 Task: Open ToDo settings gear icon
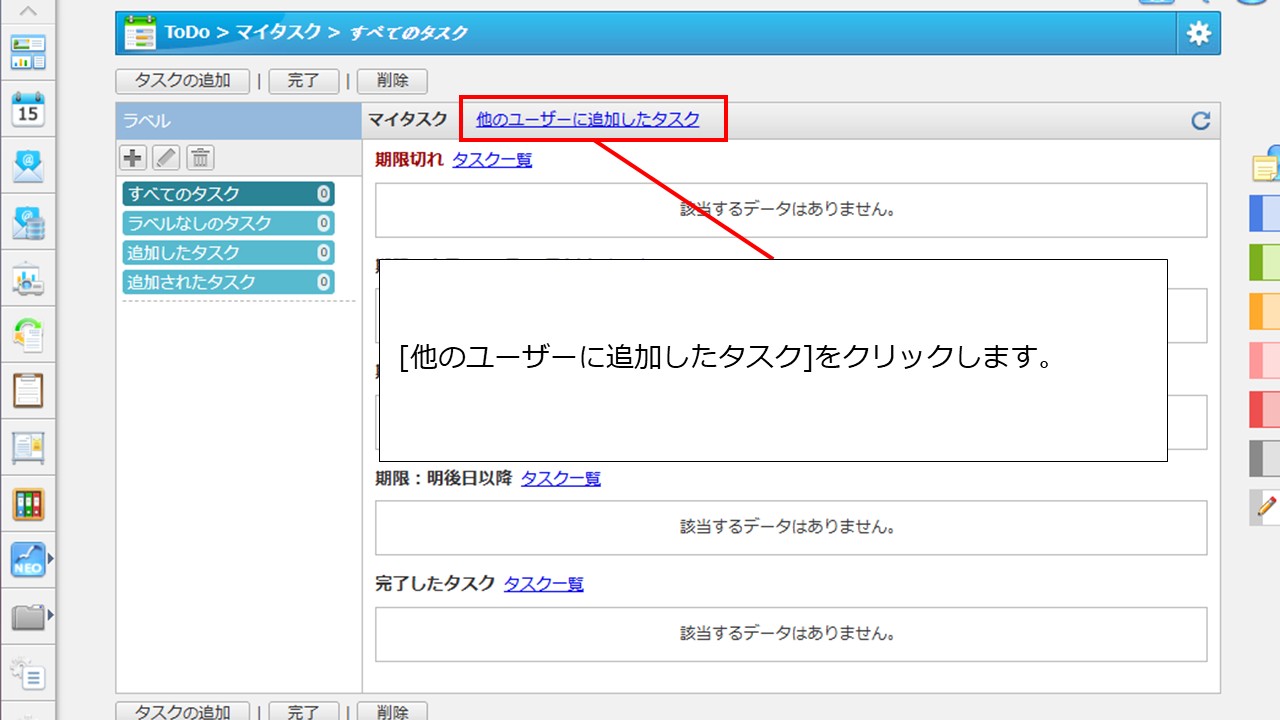(x=1198, y=34)
